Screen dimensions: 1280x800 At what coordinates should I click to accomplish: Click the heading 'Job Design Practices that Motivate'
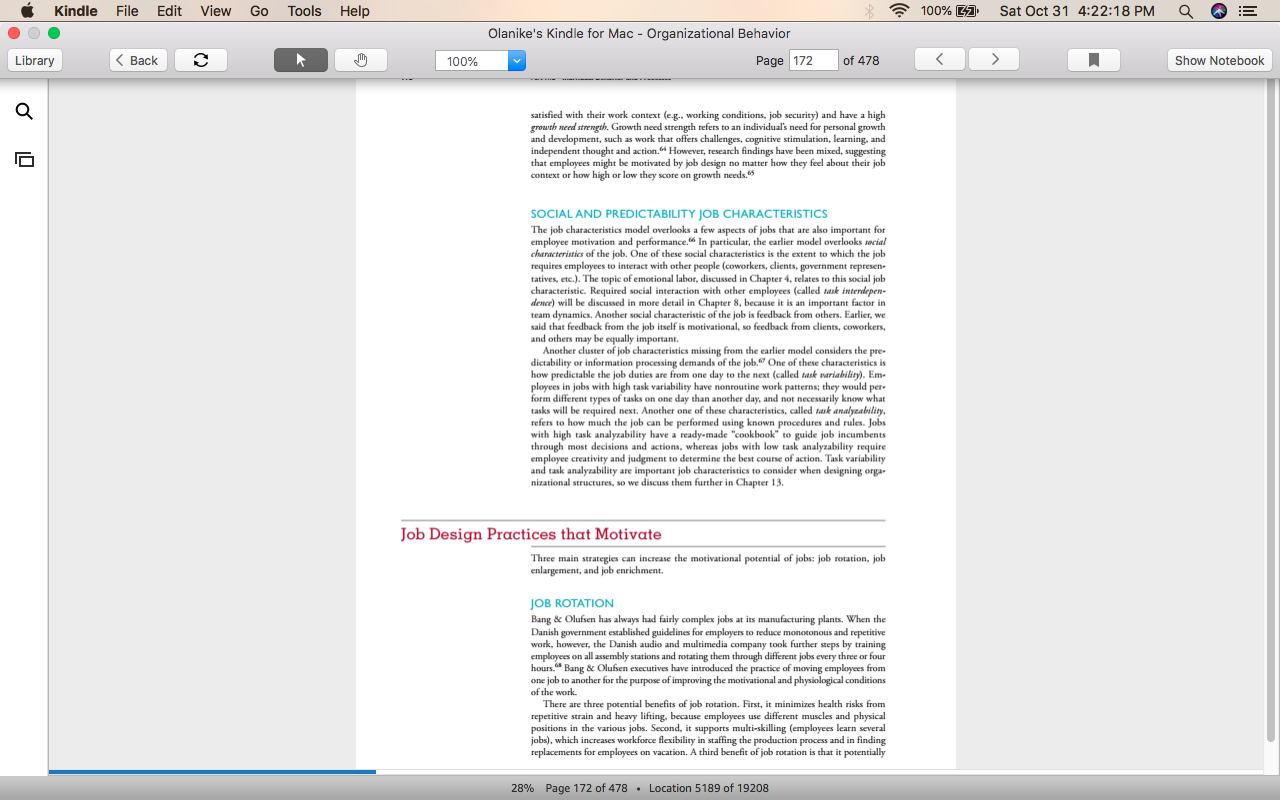(x=531, y=534)
